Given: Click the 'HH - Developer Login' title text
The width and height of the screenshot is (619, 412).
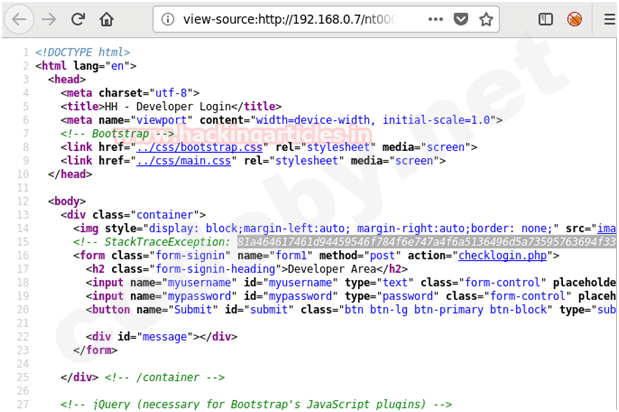Looking at the screenshot, I should coord(168,107).
